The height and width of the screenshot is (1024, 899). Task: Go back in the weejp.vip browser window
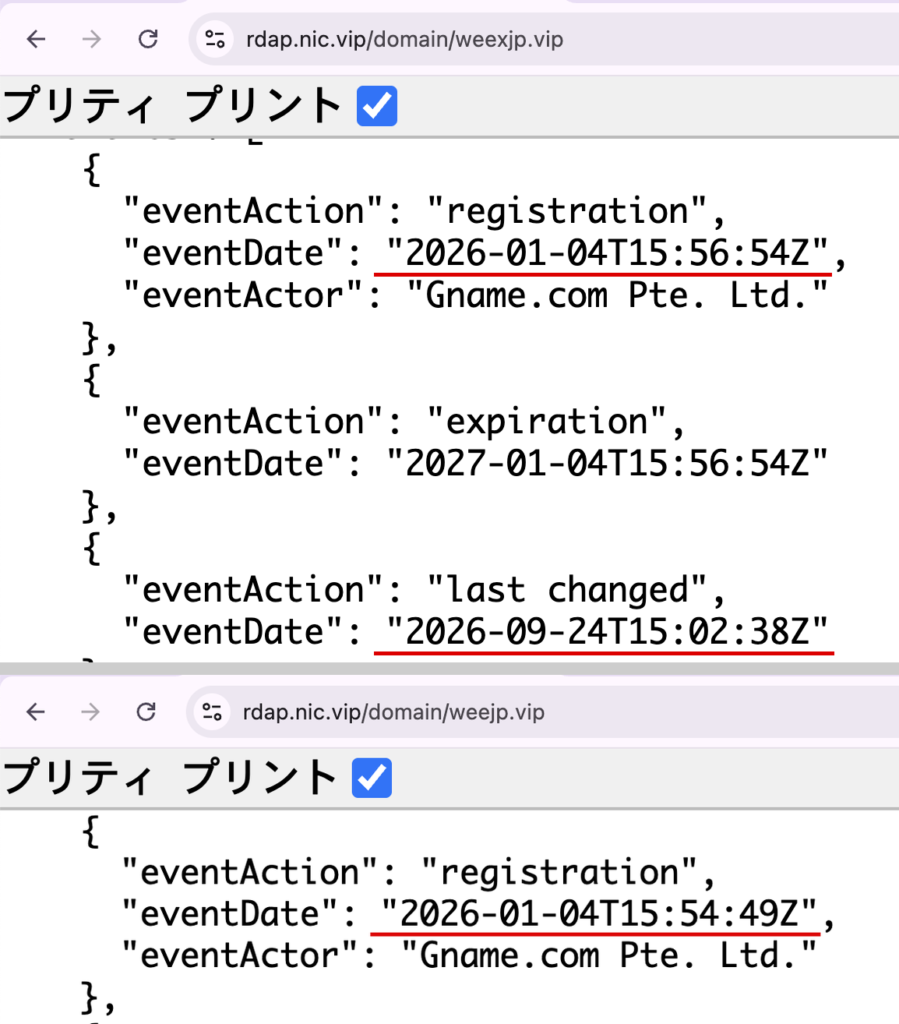click(36, 711)
